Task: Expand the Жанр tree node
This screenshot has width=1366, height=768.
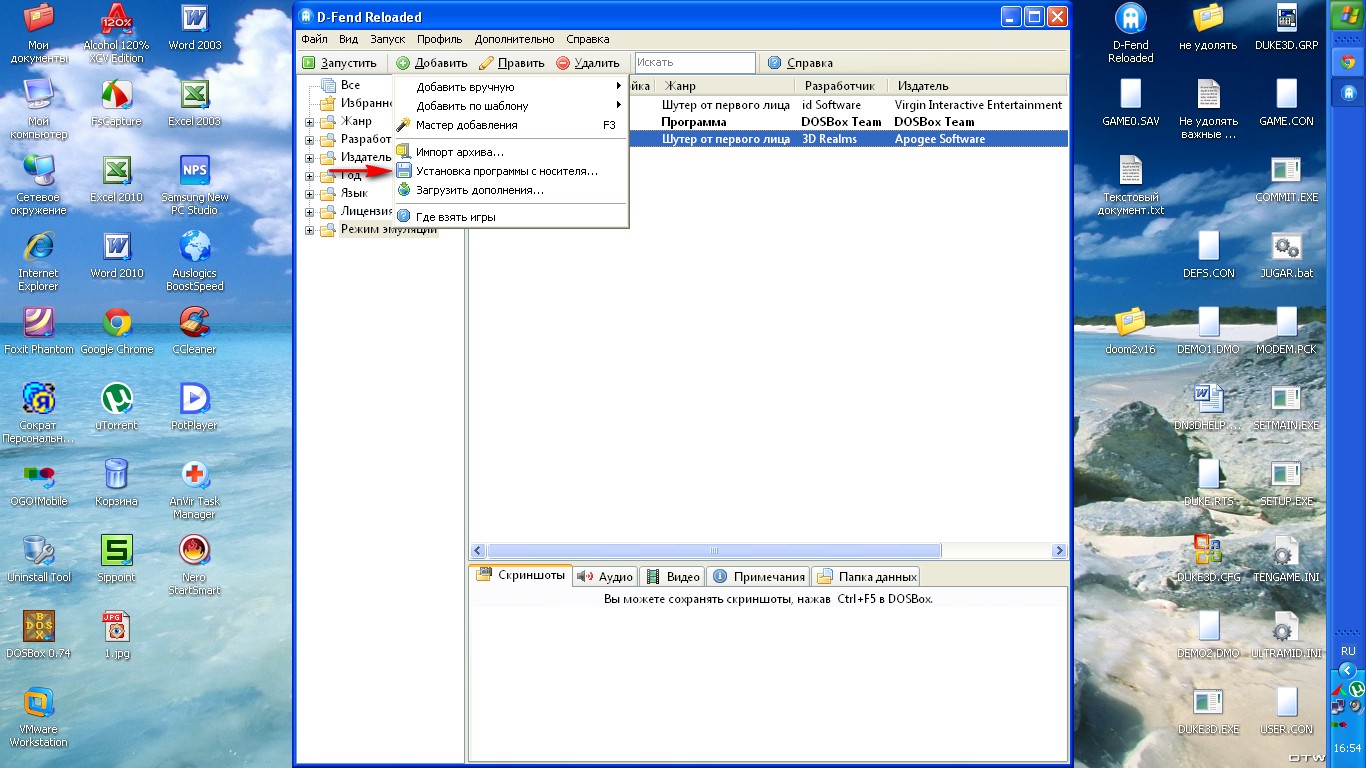Action: (310, 122)
